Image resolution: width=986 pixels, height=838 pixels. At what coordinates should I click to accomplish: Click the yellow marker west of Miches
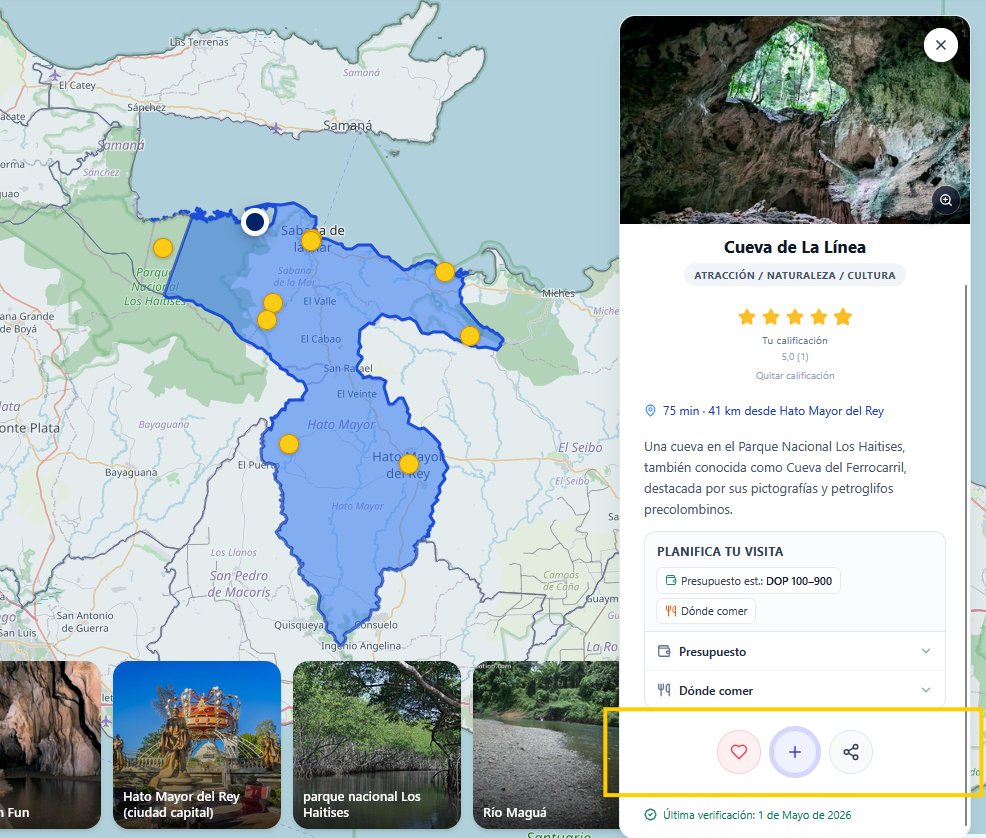445,272
